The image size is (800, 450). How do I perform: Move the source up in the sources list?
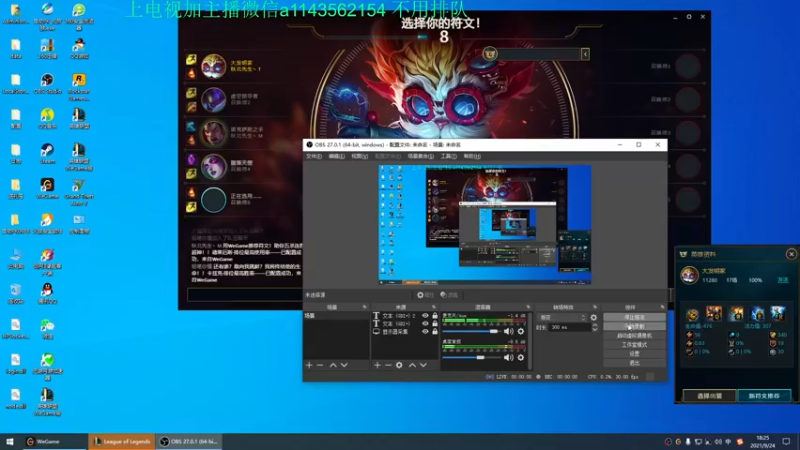pyautogui.click(x=412, y=365)
